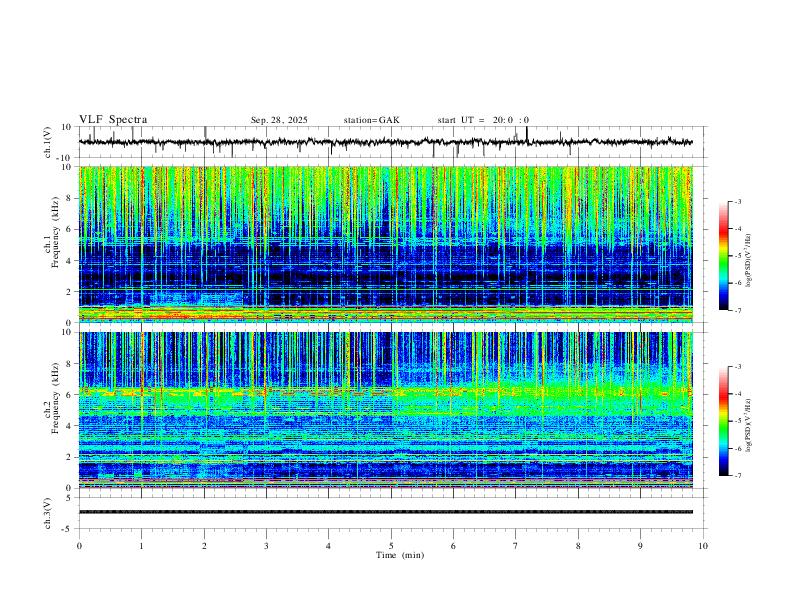The height and width of the screenshot is (612, 792).
Task: Click time axis tick label '10'
Action: point(703,546)
